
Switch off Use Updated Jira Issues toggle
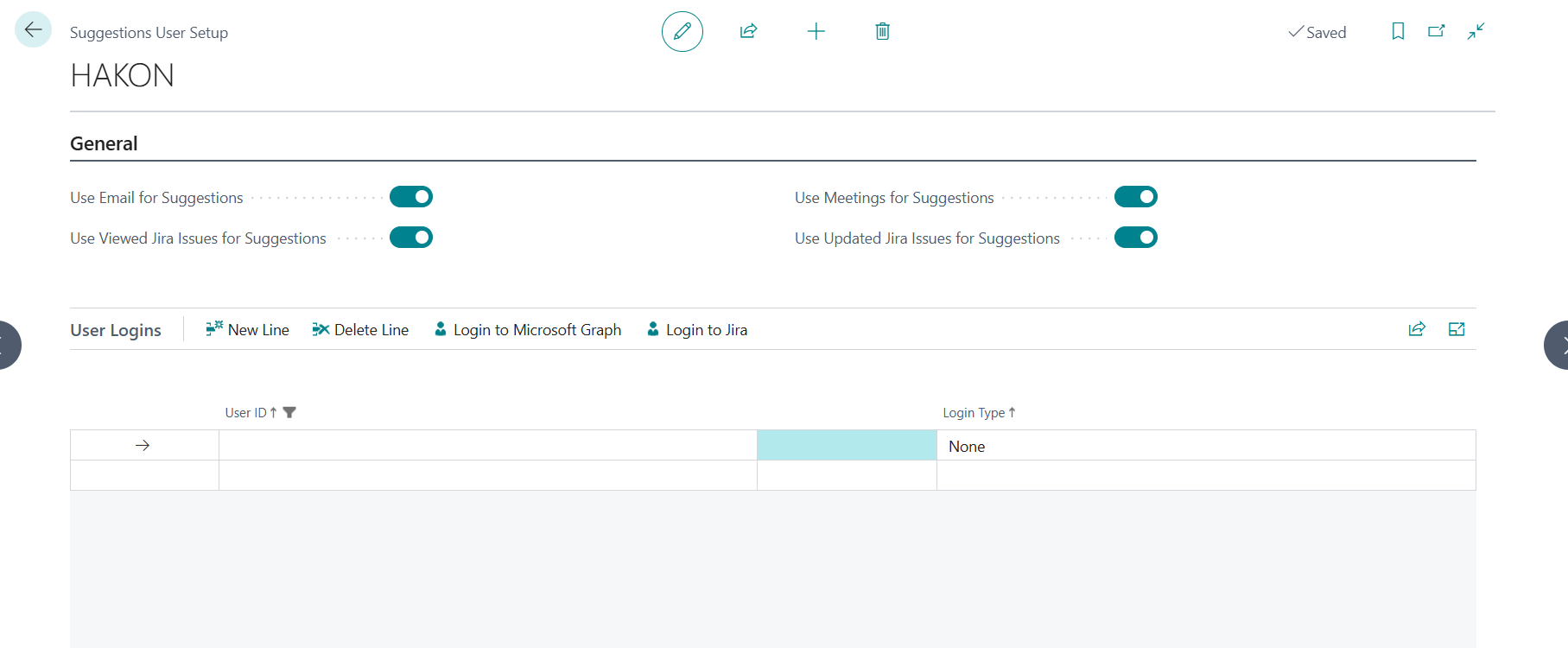coord(1135,238)
